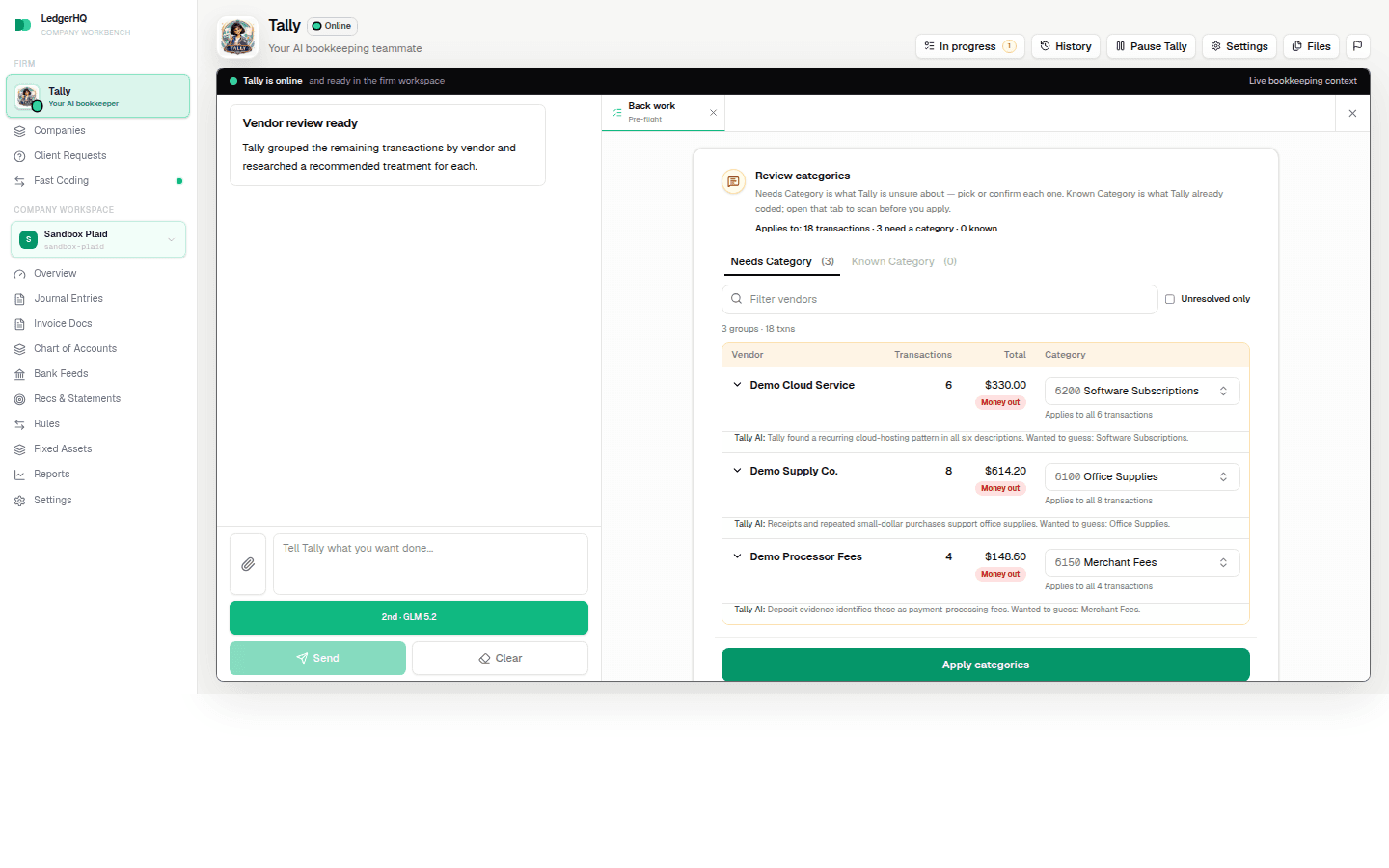Close the right side panel
The height and width of the screenshot is (868, 1389).
(1352, 114)
